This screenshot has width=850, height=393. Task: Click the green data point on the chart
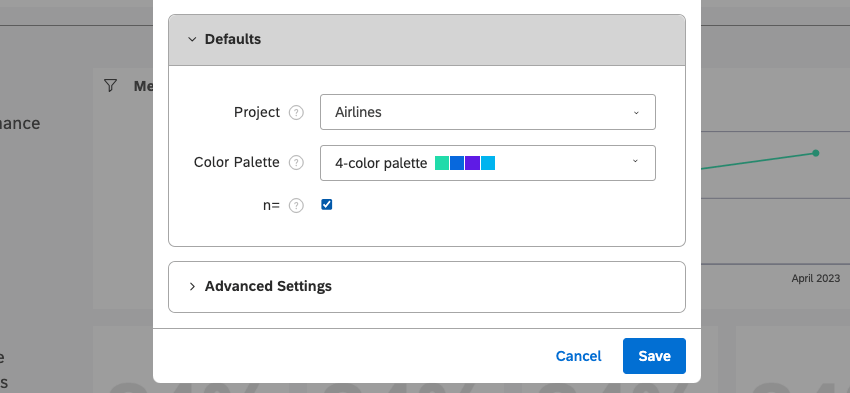816,153
